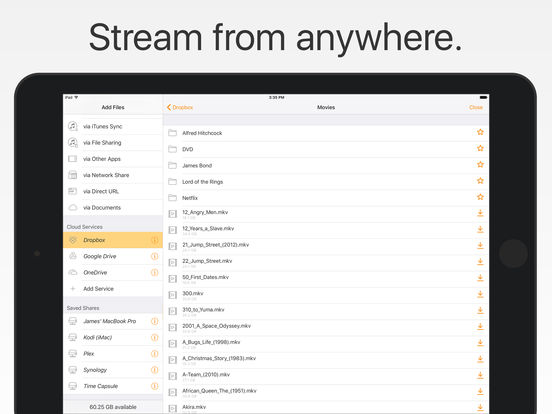Select via Network Share option

click(113, 175)
